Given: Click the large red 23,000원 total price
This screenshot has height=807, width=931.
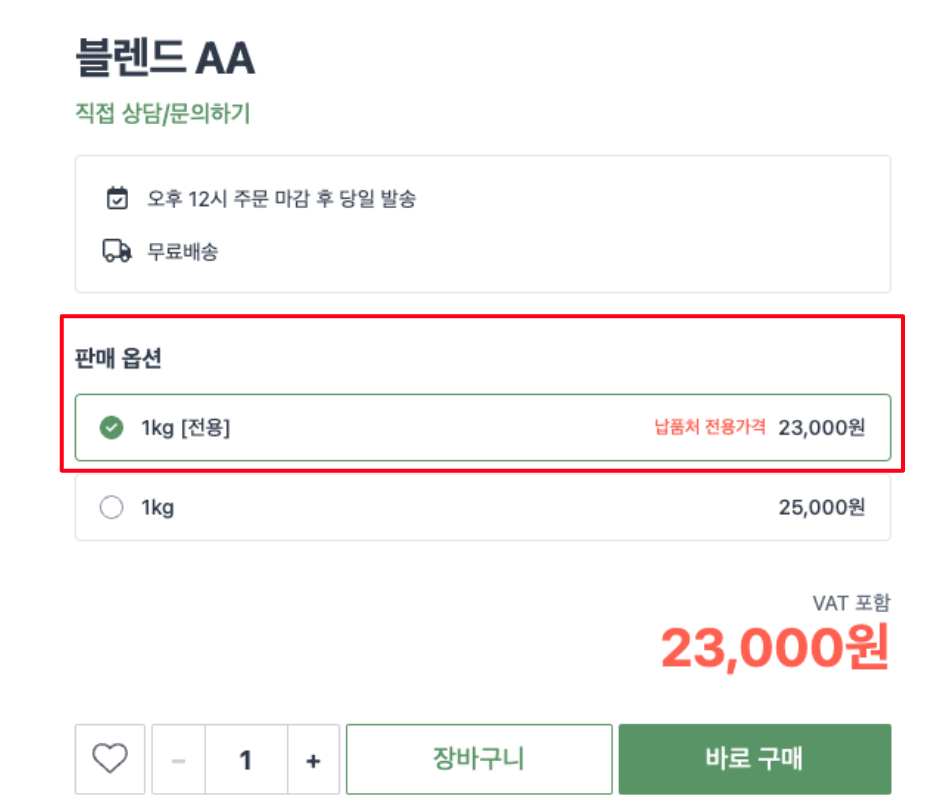Looking at the screenshot, I should (x=775, y=647).
